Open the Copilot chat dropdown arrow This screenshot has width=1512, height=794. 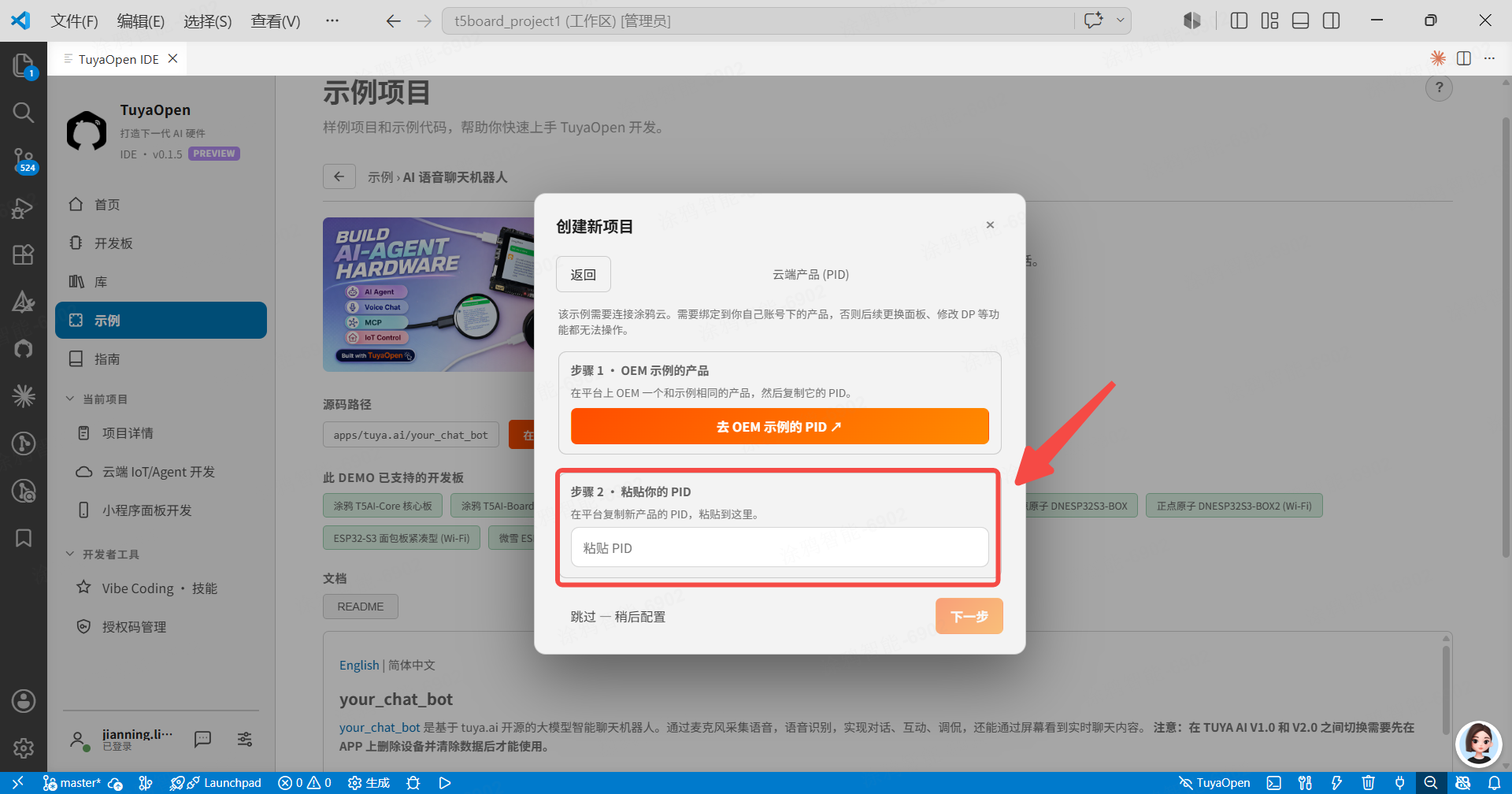1120,21
